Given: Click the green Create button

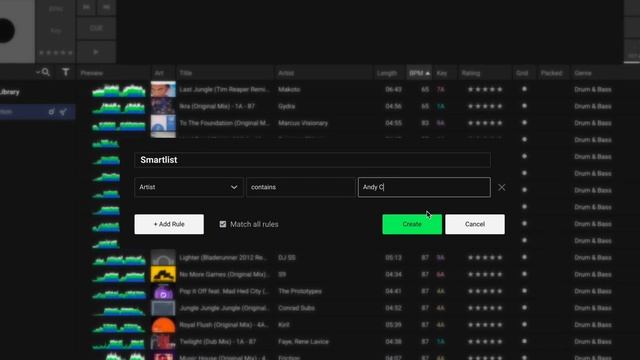Looking at the screenshot, I should (412, 224).
